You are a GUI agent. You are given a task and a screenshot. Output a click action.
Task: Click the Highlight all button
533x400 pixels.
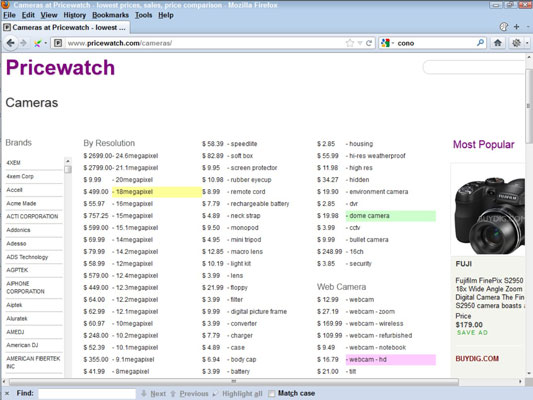[x=238, y=394]
